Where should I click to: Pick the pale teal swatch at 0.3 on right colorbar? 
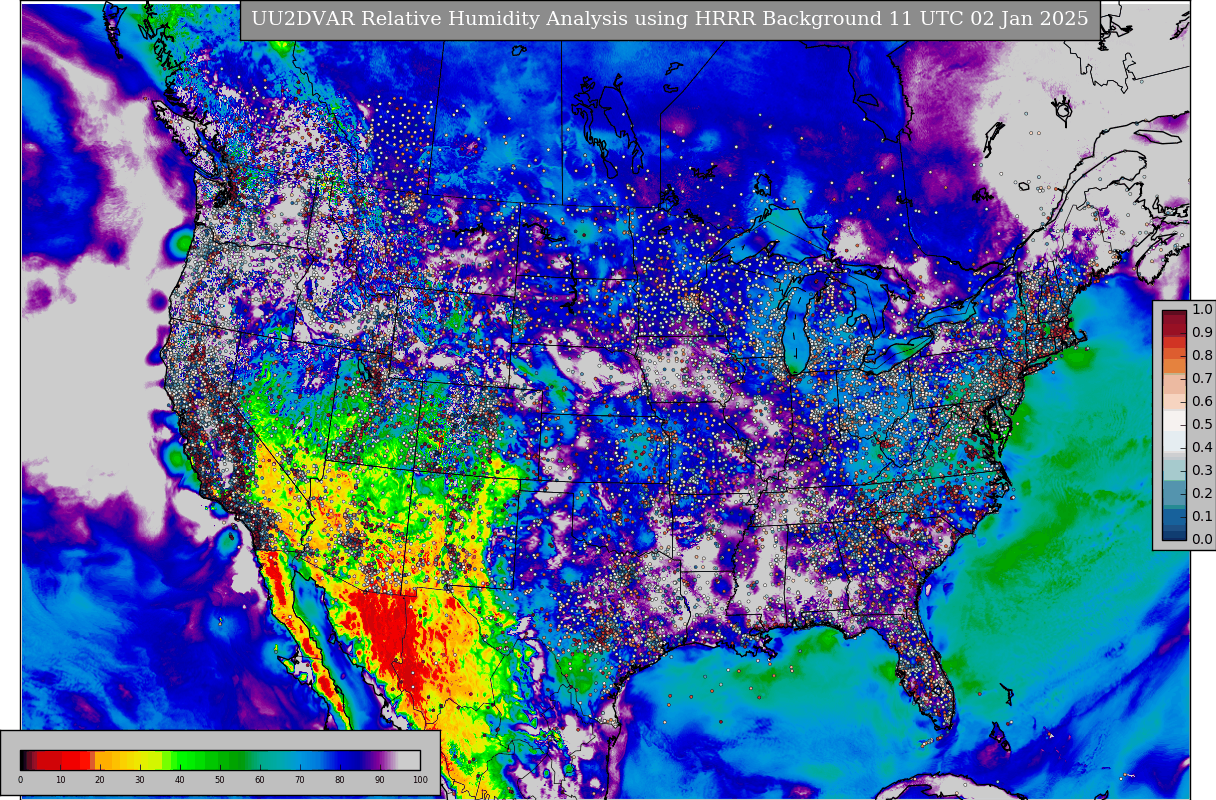1174,470
